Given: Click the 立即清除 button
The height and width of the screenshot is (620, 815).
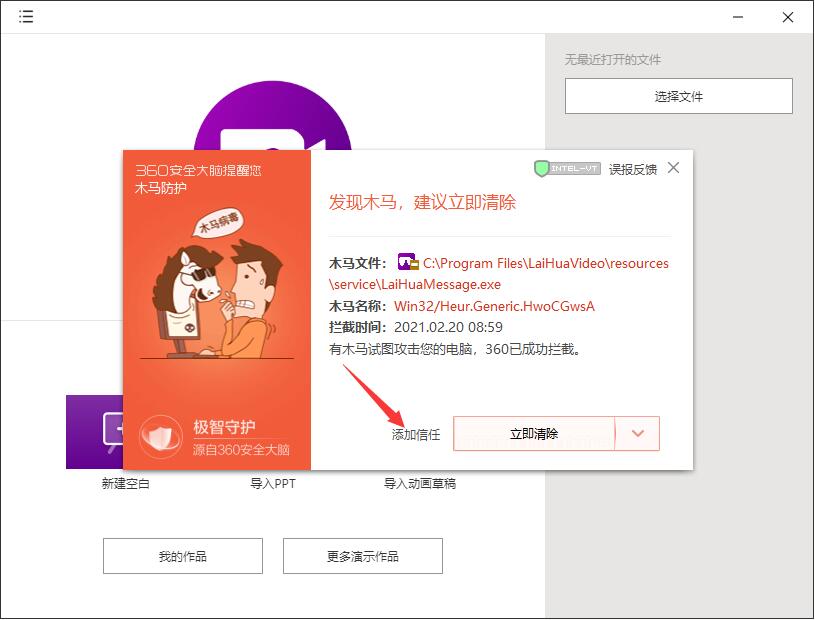Looking at the screenshot, I should [x=534, y=433].
